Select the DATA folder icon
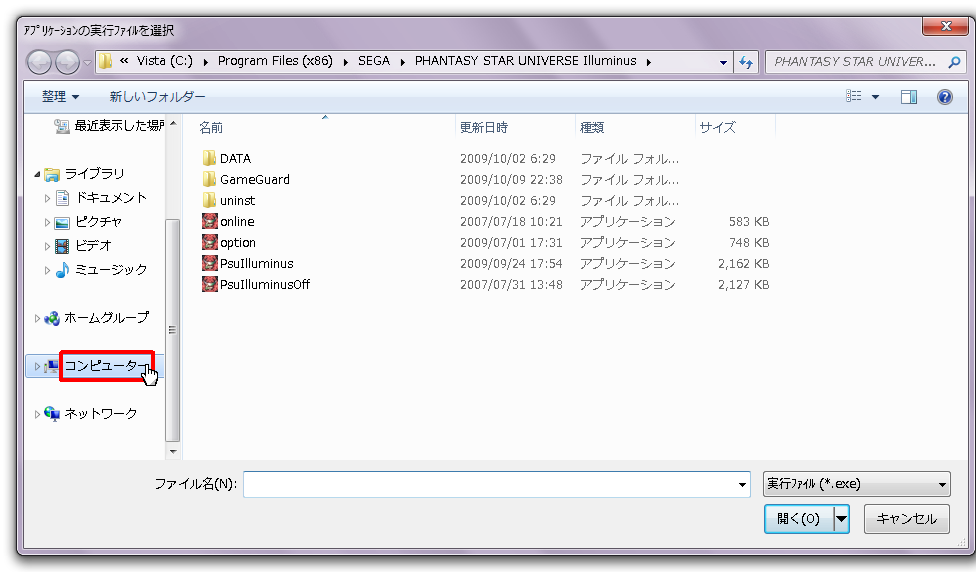976x572 pixels. [x=210, y=158]
